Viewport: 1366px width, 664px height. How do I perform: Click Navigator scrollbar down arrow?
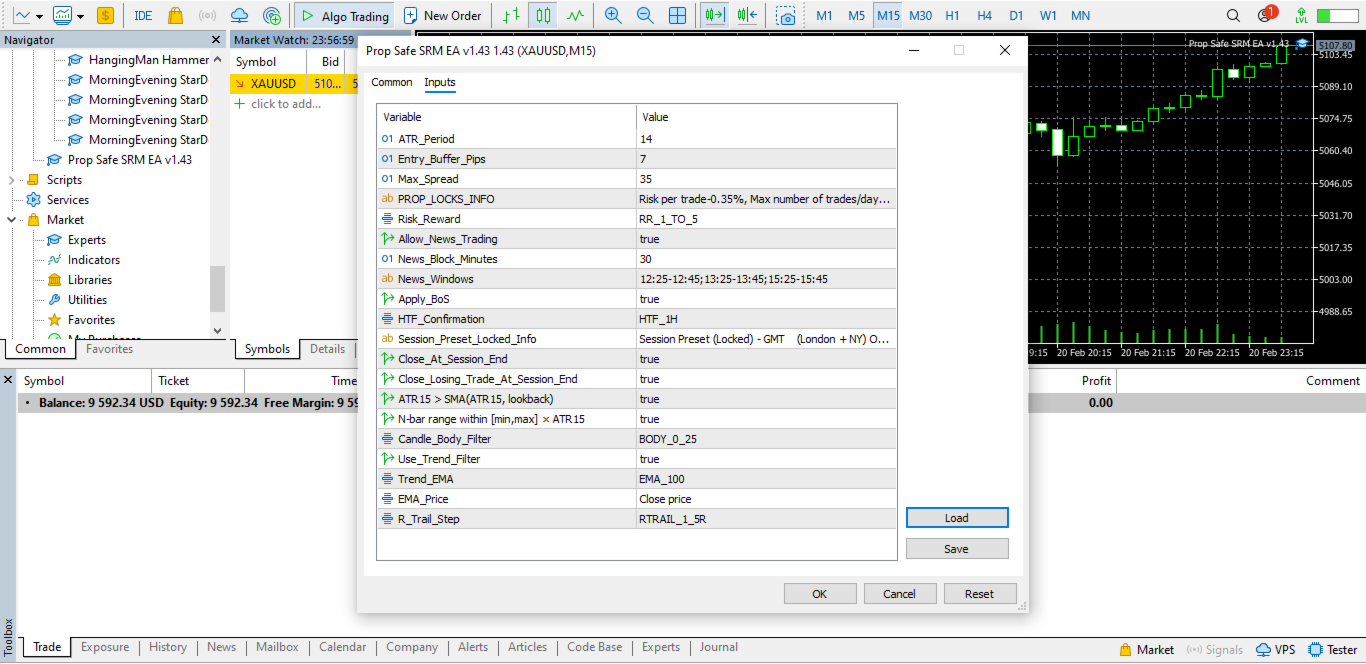218,330
